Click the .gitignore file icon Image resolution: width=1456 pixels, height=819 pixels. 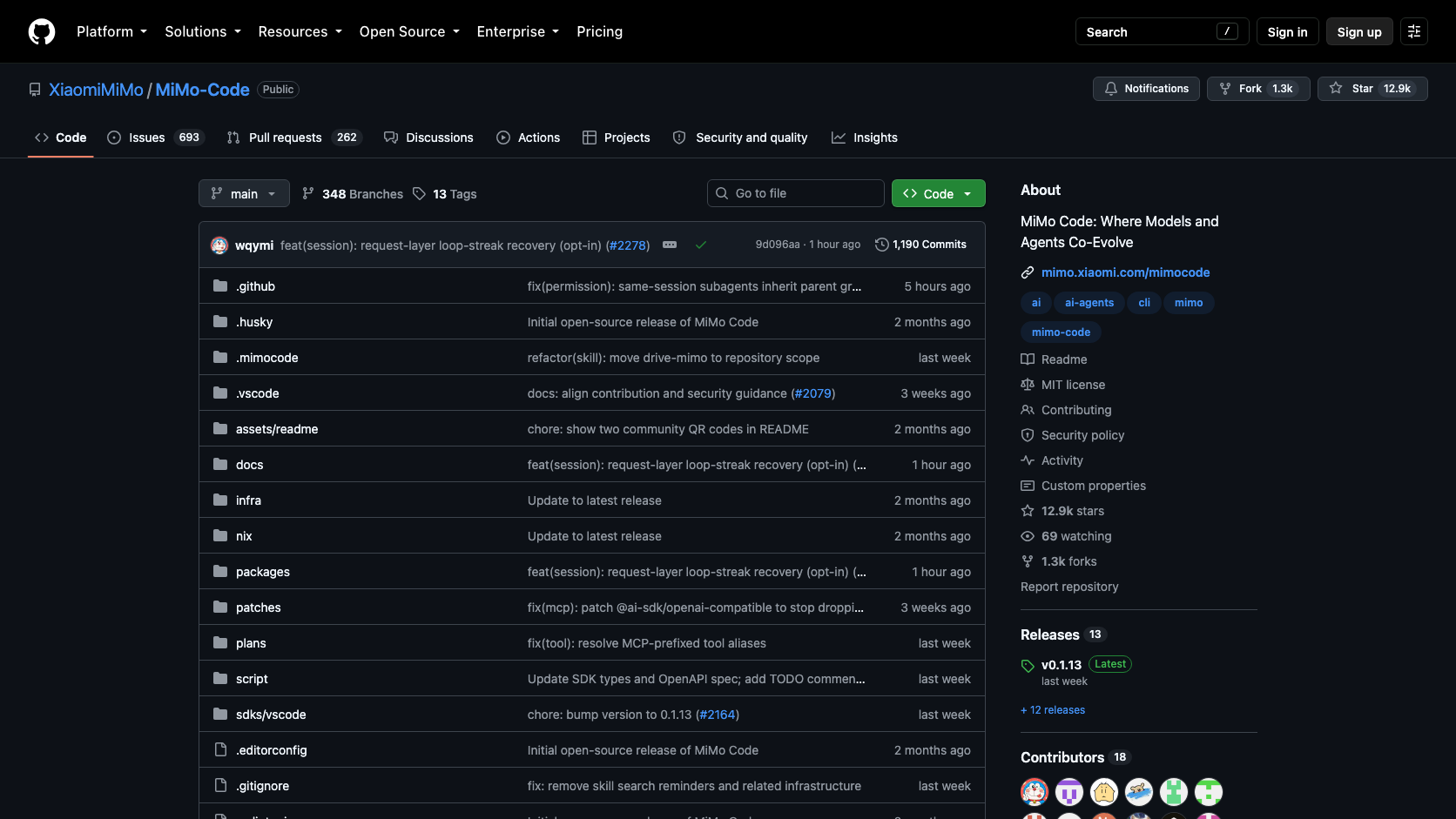(x=220, y=785)
